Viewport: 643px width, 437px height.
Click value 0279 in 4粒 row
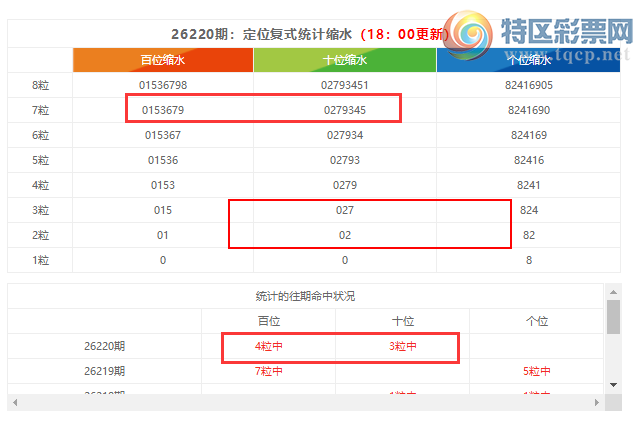point(345,185)
